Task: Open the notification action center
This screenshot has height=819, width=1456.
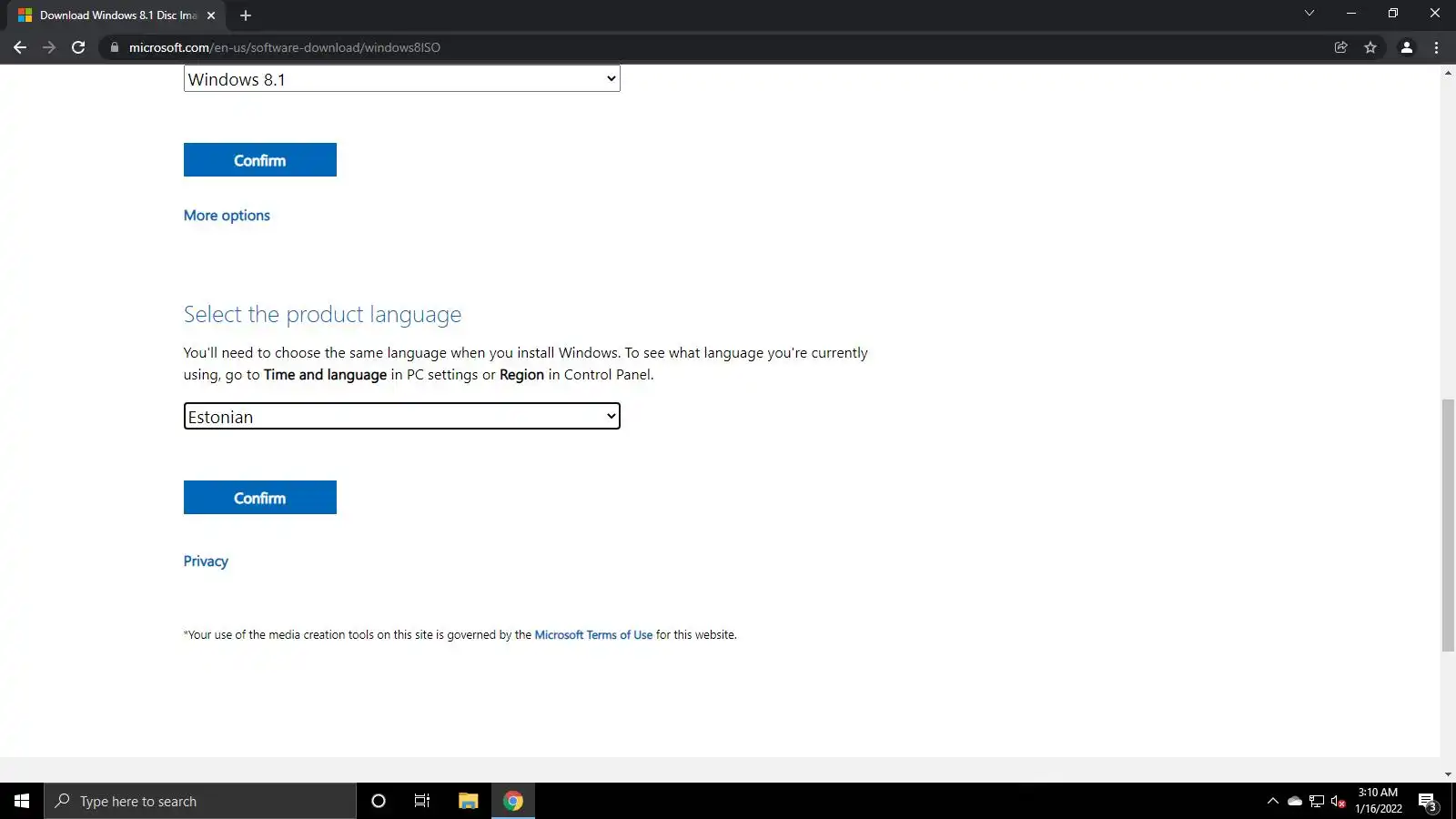Action: click(1427, 801)
